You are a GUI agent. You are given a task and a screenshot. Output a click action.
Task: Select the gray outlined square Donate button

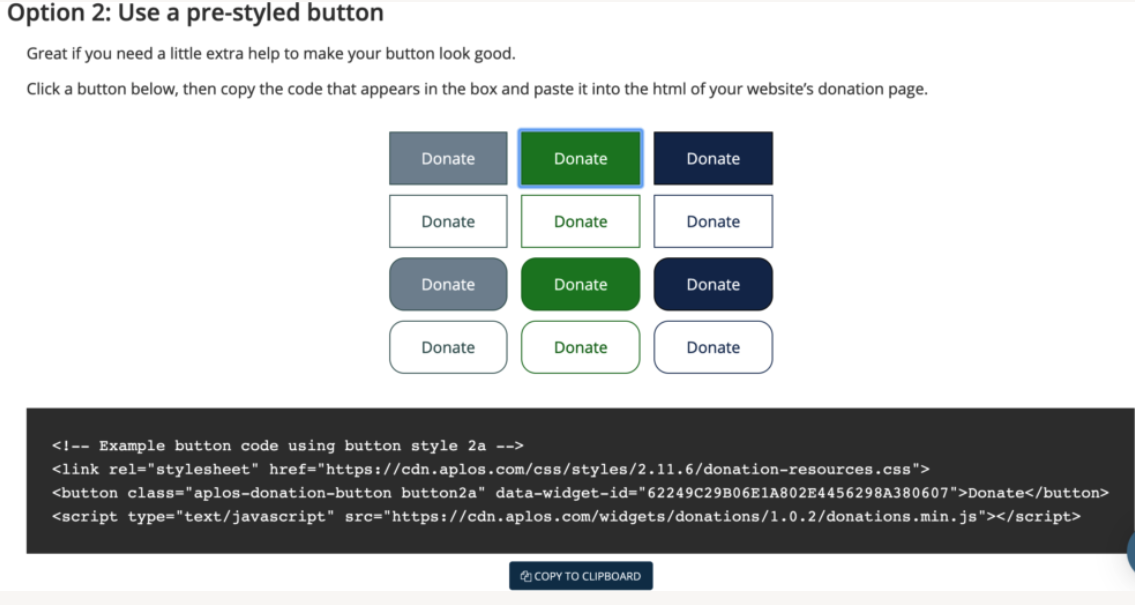448,221
